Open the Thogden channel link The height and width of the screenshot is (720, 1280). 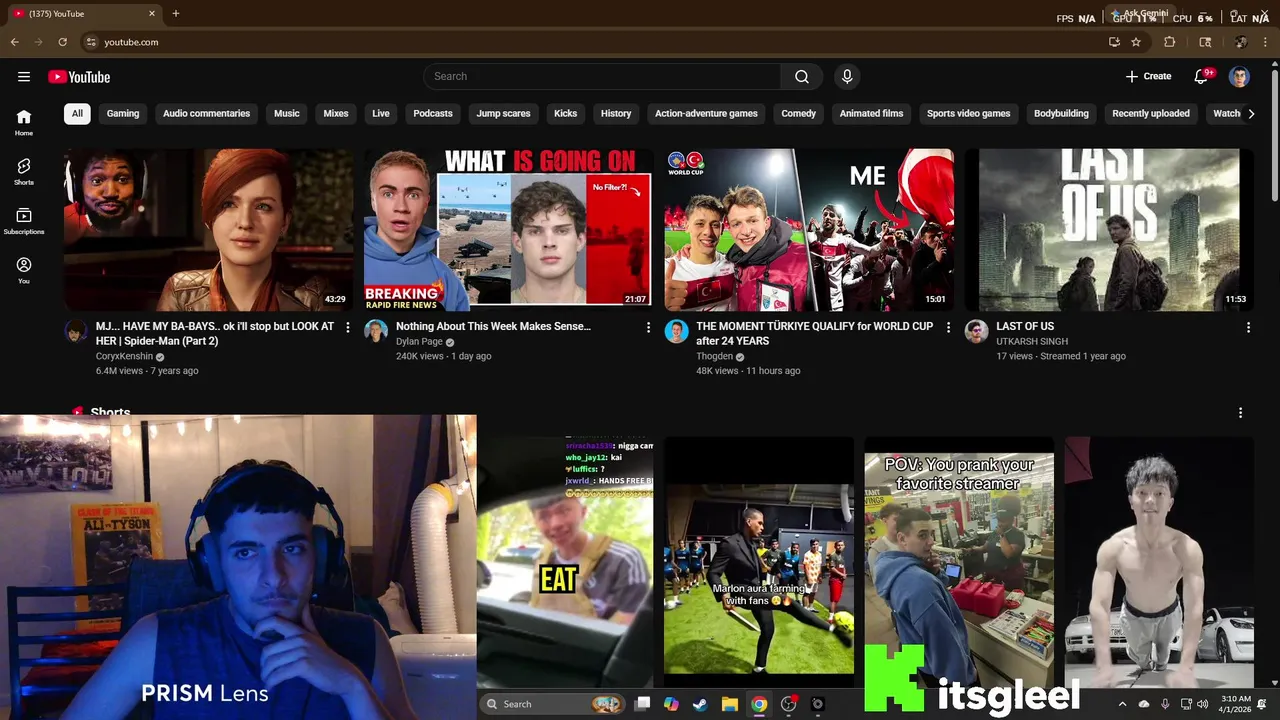714,356
